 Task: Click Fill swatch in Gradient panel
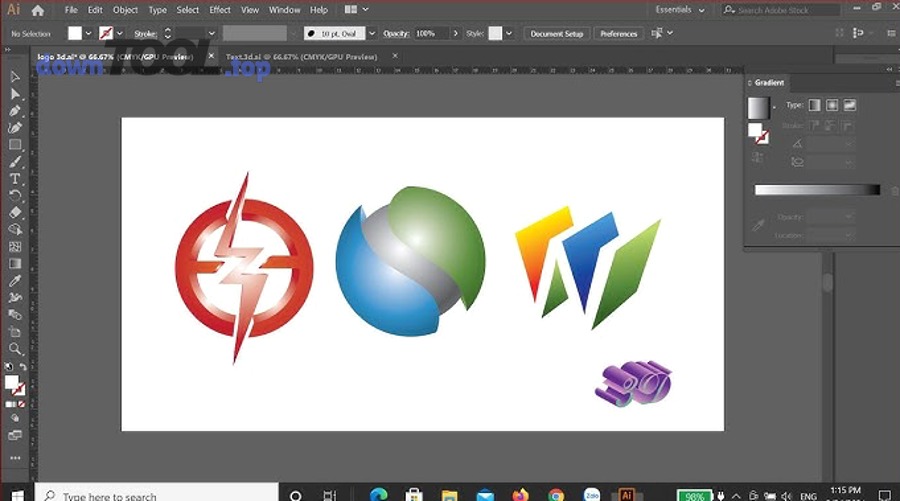pos(755,130)
